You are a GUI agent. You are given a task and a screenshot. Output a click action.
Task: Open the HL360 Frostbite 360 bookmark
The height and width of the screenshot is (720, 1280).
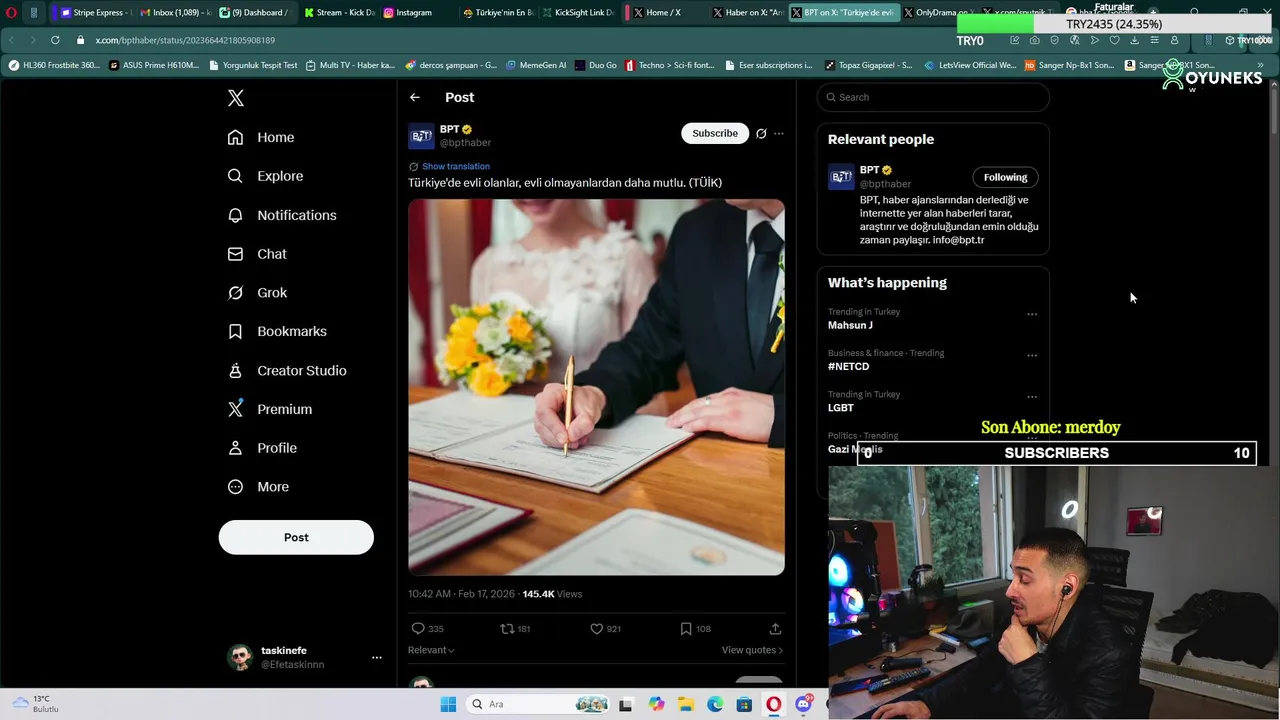54,65
